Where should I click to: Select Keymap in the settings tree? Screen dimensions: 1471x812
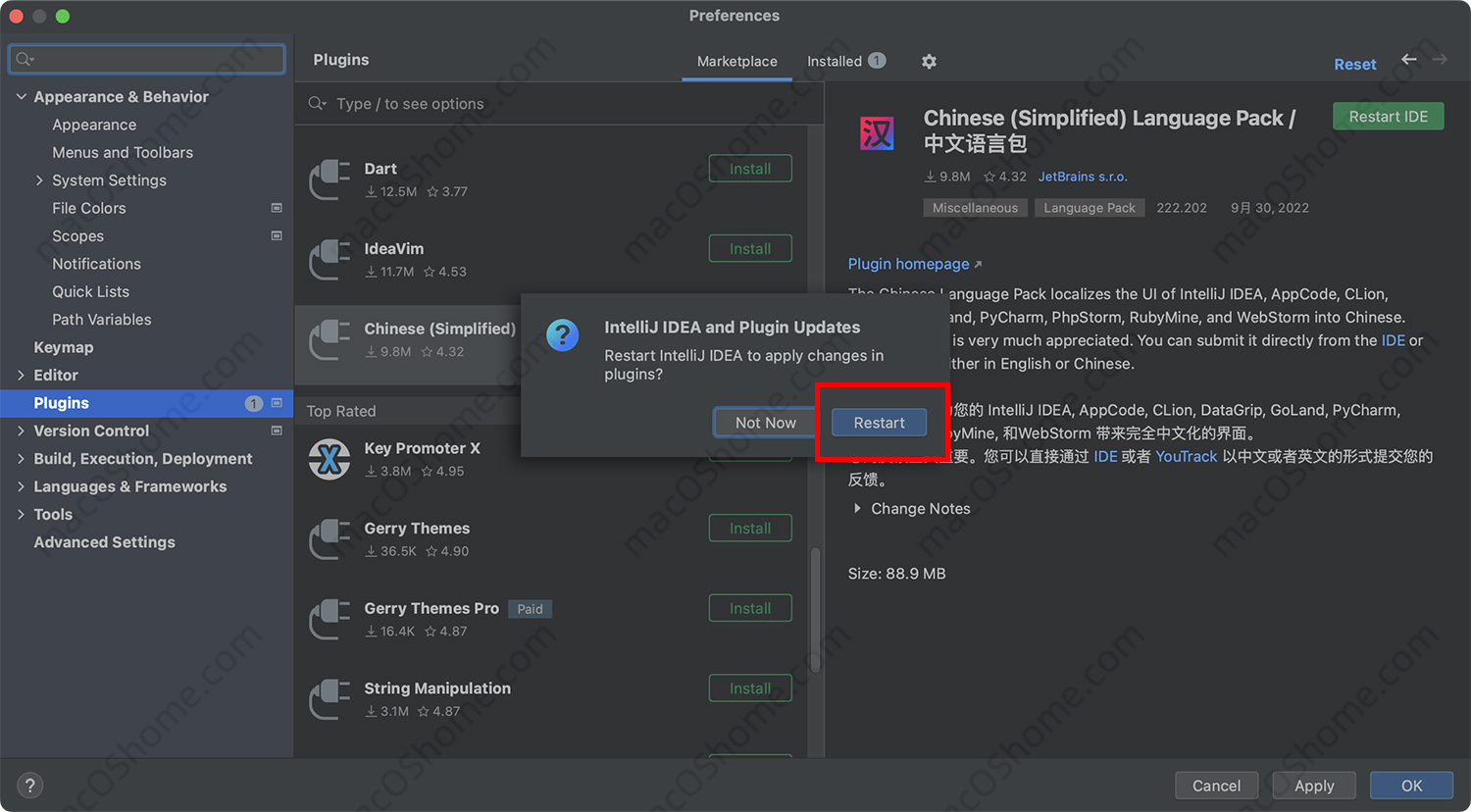[x=64, y=347]
